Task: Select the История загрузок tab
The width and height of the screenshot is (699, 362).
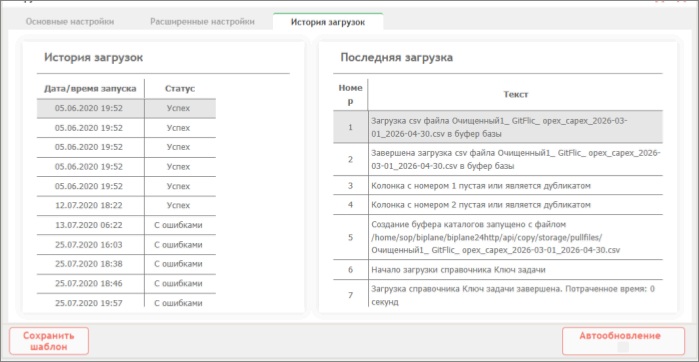Action: point(328,22)
